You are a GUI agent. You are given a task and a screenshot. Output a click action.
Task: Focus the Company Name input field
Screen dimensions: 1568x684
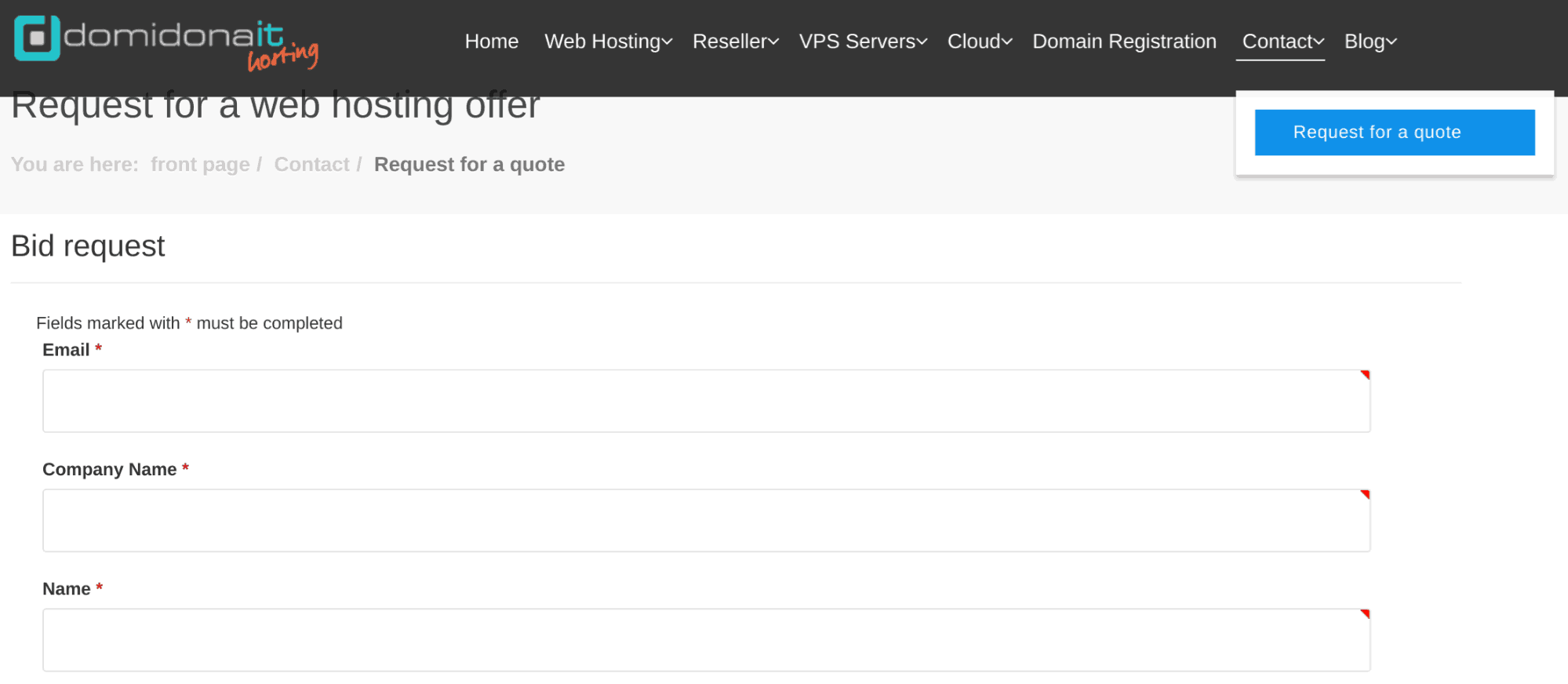coord(706,520)
